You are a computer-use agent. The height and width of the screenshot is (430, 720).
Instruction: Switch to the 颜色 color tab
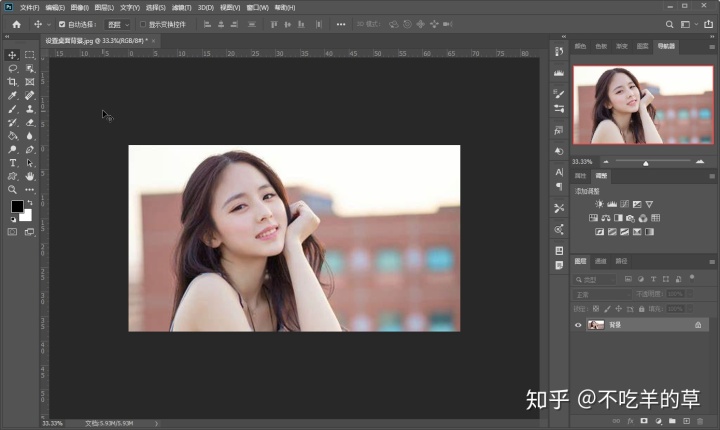pyautogui.click(x=580, y=46)
